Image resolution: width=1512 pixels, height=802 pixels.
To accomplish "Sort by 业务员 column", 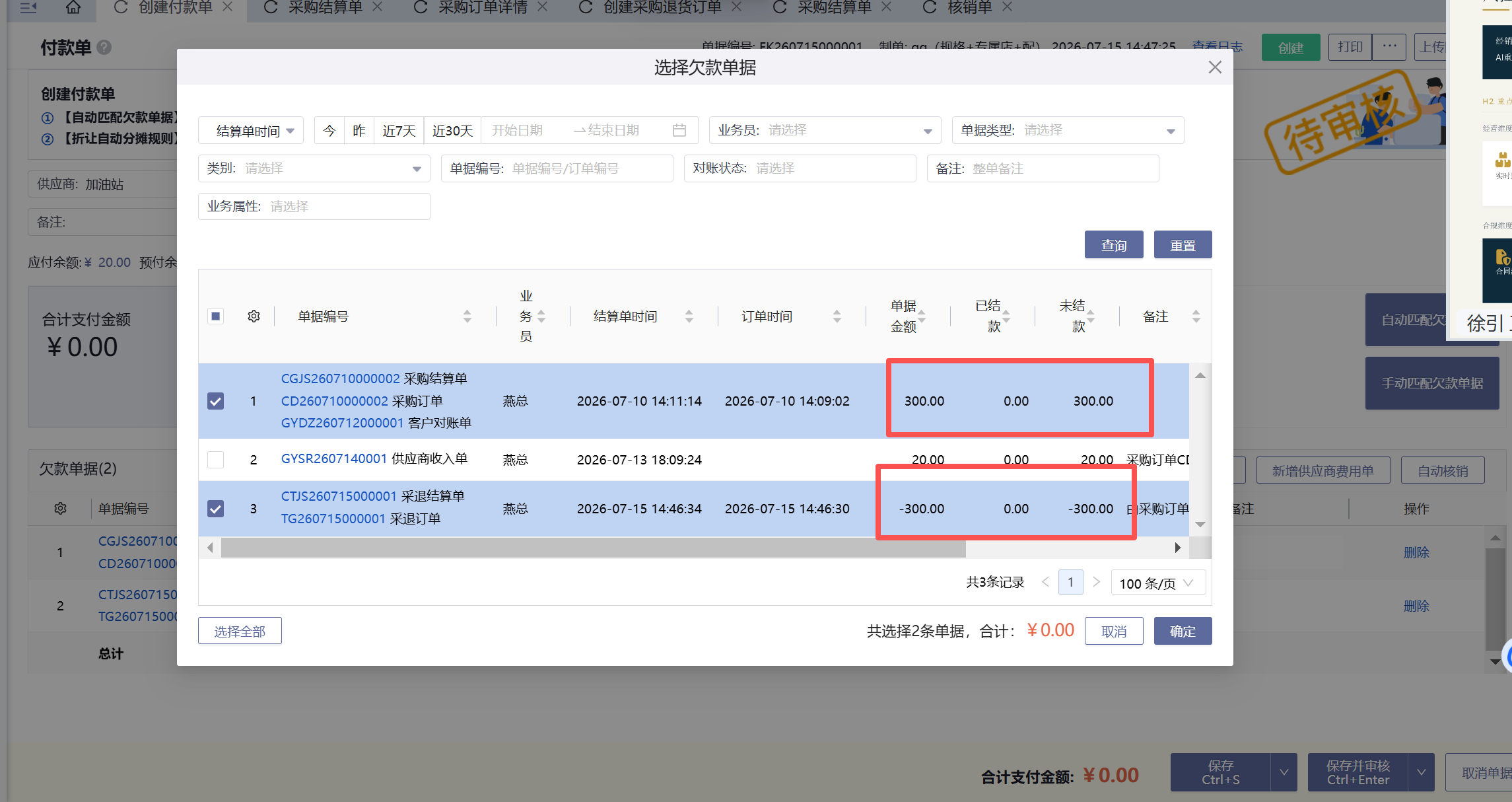I will [x=541, y=316].
